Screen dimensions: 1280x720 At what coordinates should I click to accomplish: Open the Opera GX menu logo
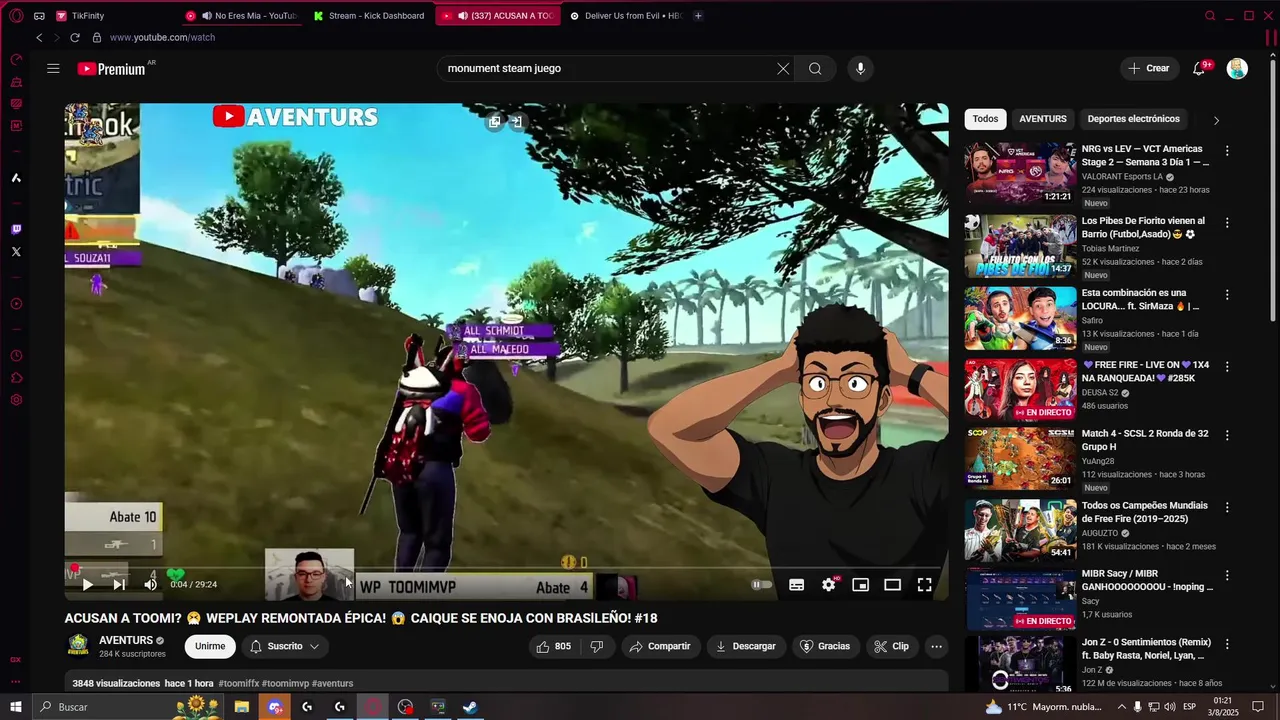point(16,16)
